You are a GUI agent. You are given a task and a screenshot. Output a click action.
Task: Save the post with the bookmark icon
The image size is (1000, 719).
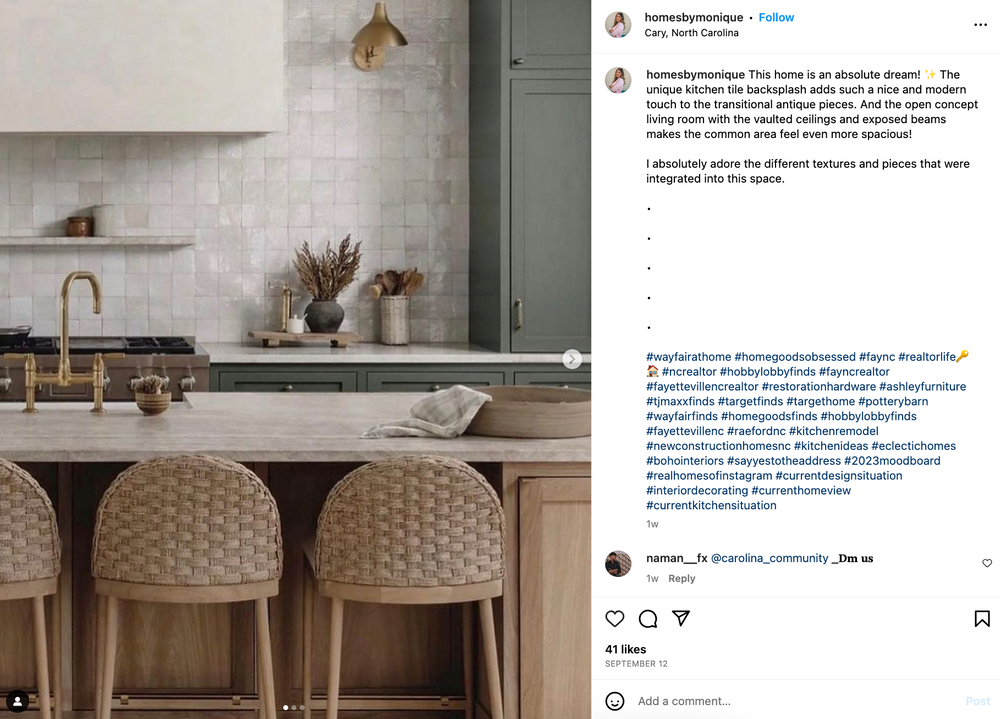[982, 618]
